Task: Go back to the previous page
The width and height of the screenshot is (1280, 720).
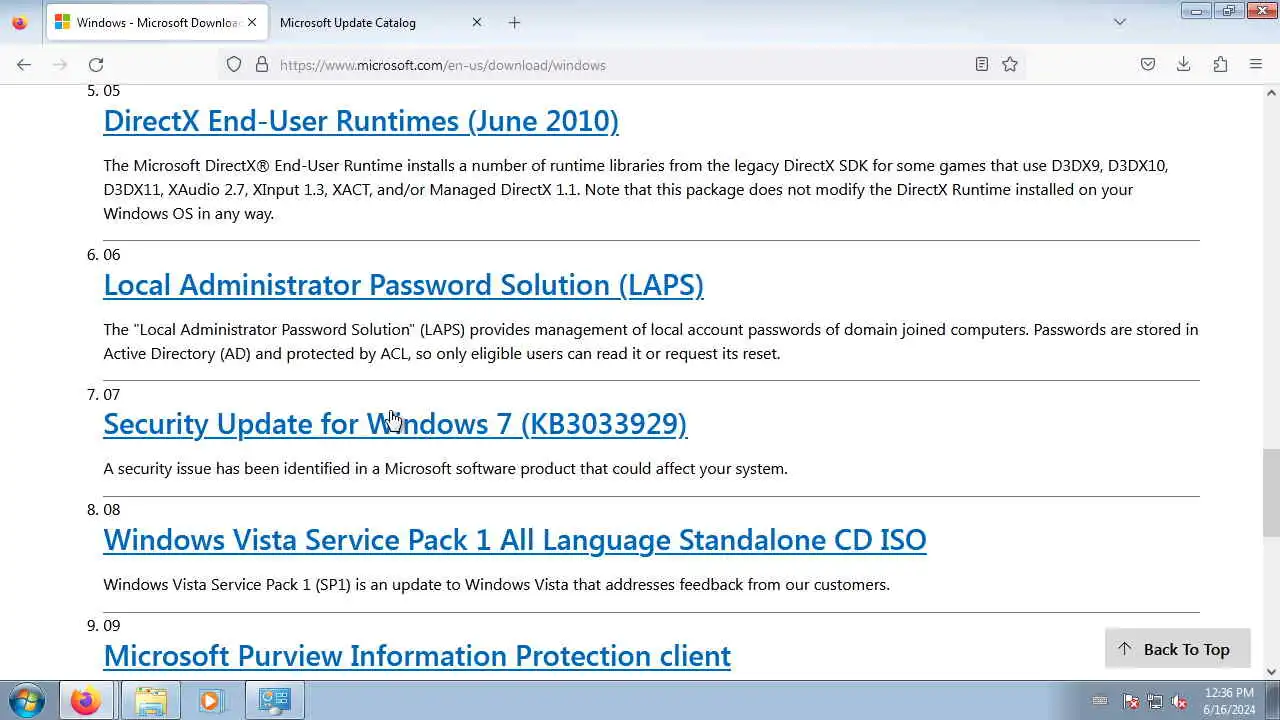Action: (24, 64)
